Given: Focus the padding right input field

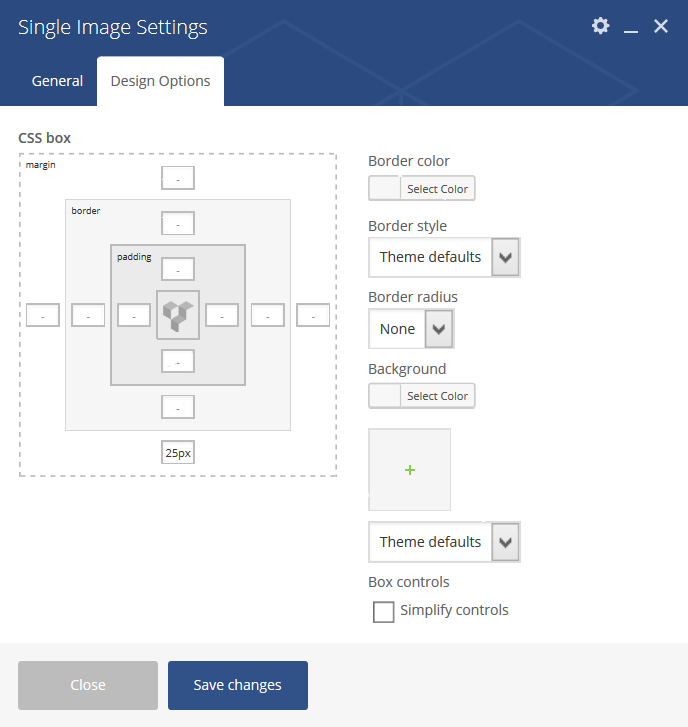Looking at the screenshot, I should coord(222,315).
